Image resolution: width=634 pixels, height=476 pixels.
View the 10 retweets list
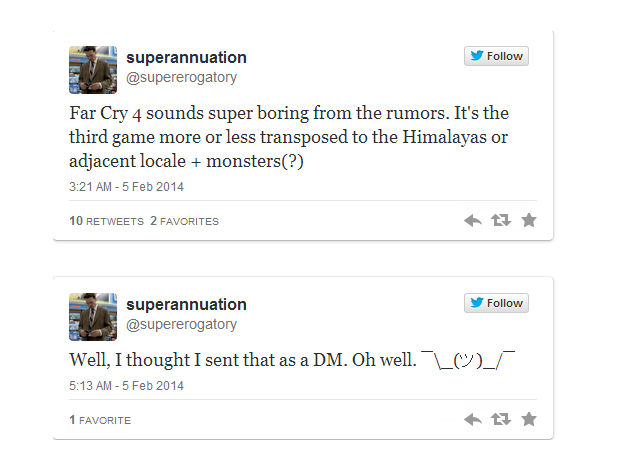point(106,221)
